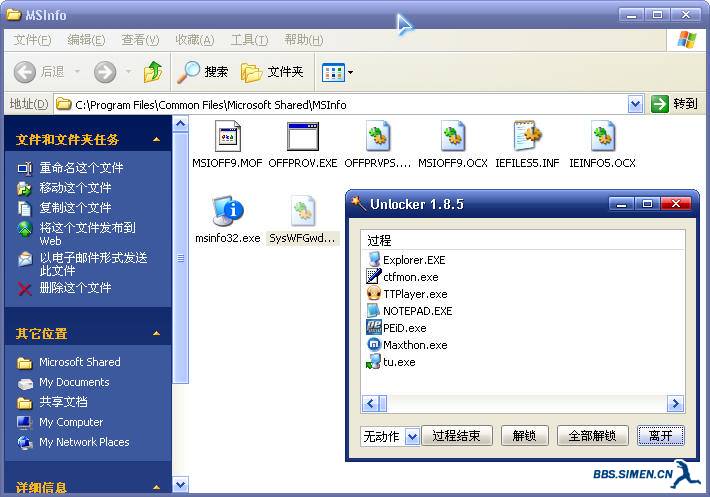Image resolution: width=710 pixels, height=497 pixels.
Task: Open the 查看(V) menu
Action: (140, 40)
